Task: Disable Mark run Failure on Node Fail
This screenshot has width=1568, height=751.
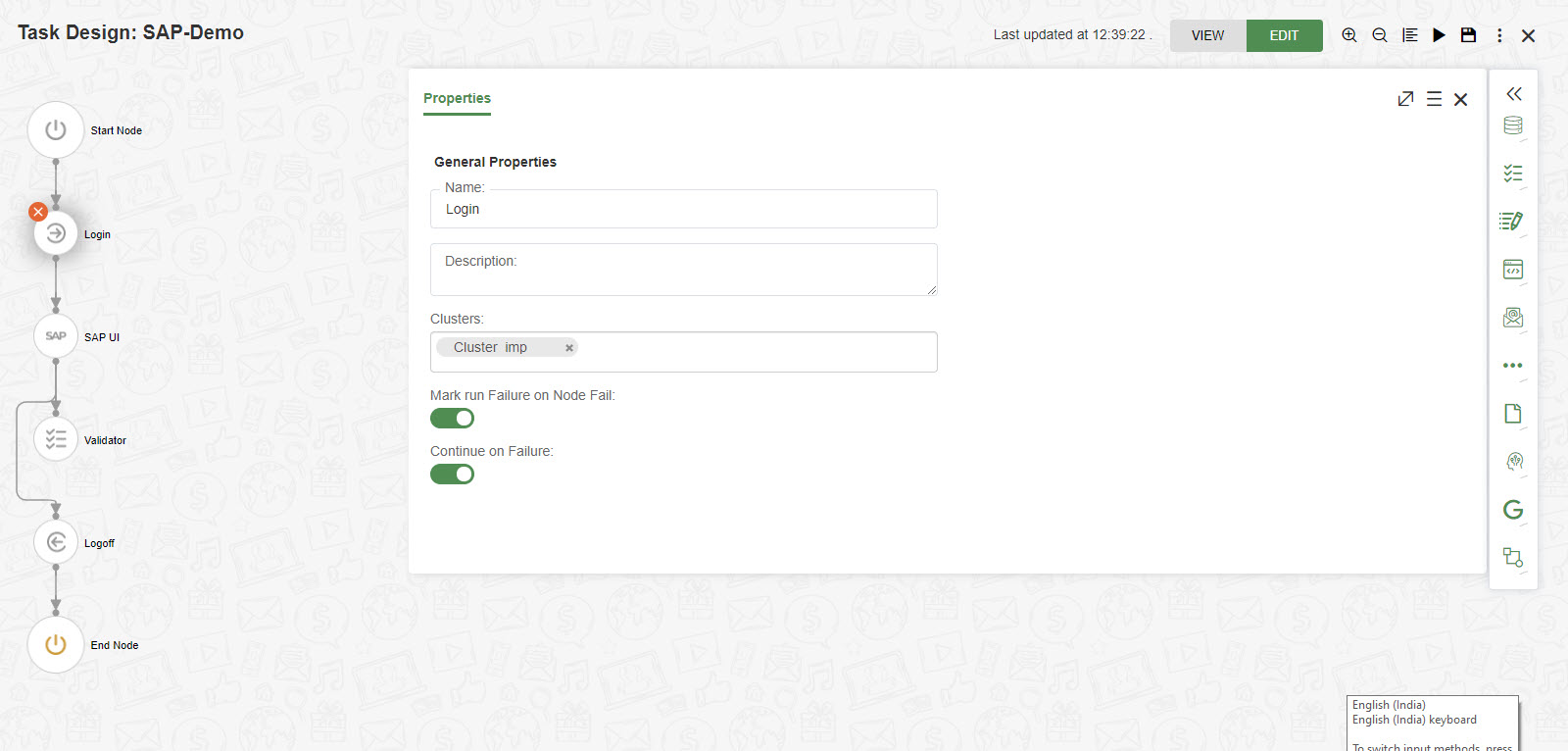Action: pyautogui.click(x=452, y=418)
